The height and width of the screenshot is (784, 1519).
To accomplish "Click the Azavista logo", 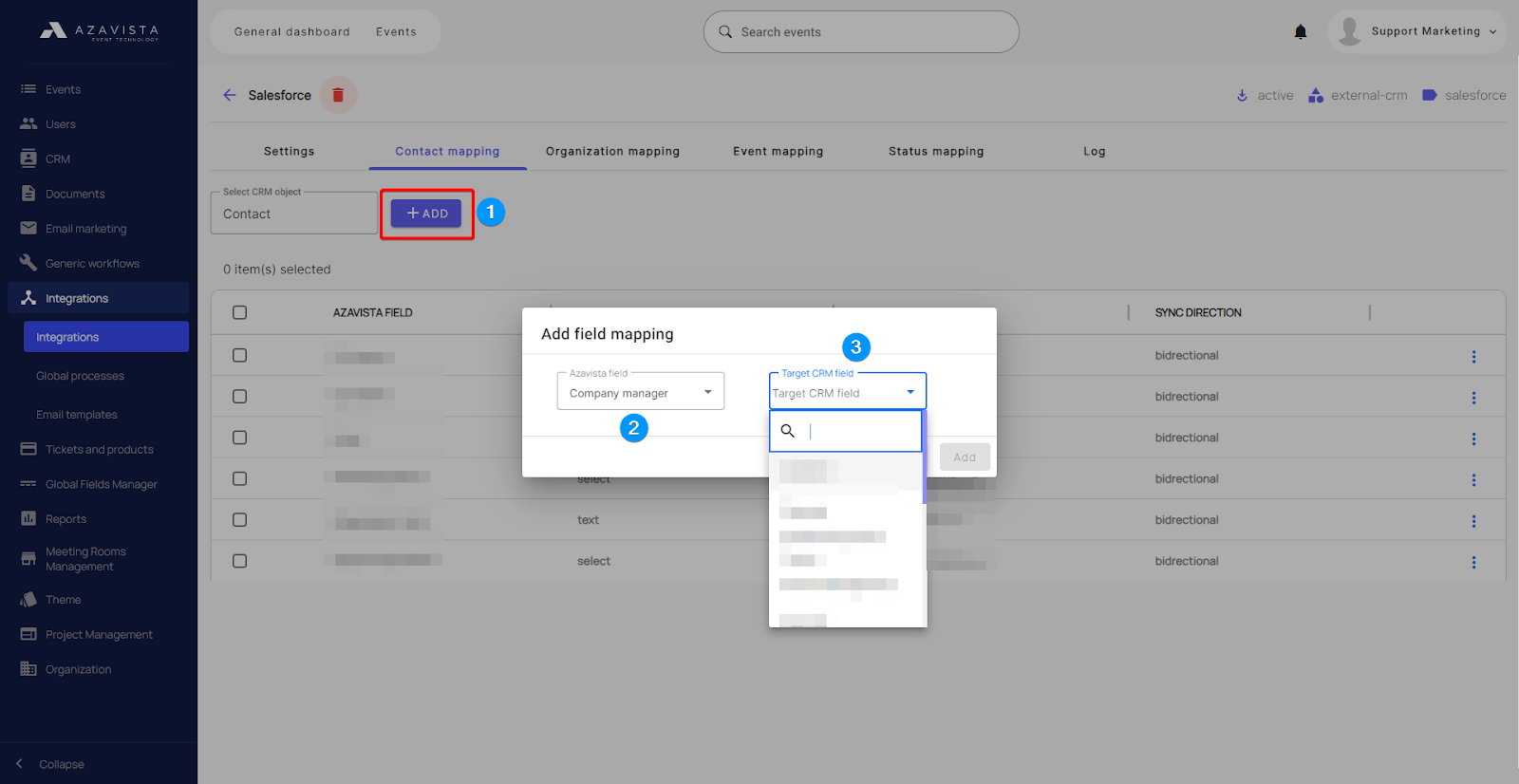I will point(99,31).
